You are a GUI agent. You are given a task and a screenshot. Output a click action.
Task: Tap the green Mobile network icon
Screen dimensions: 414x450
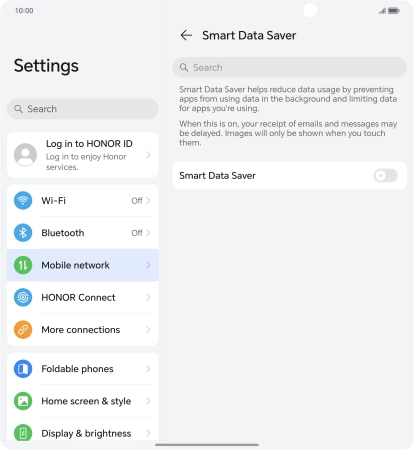point(23,265)
